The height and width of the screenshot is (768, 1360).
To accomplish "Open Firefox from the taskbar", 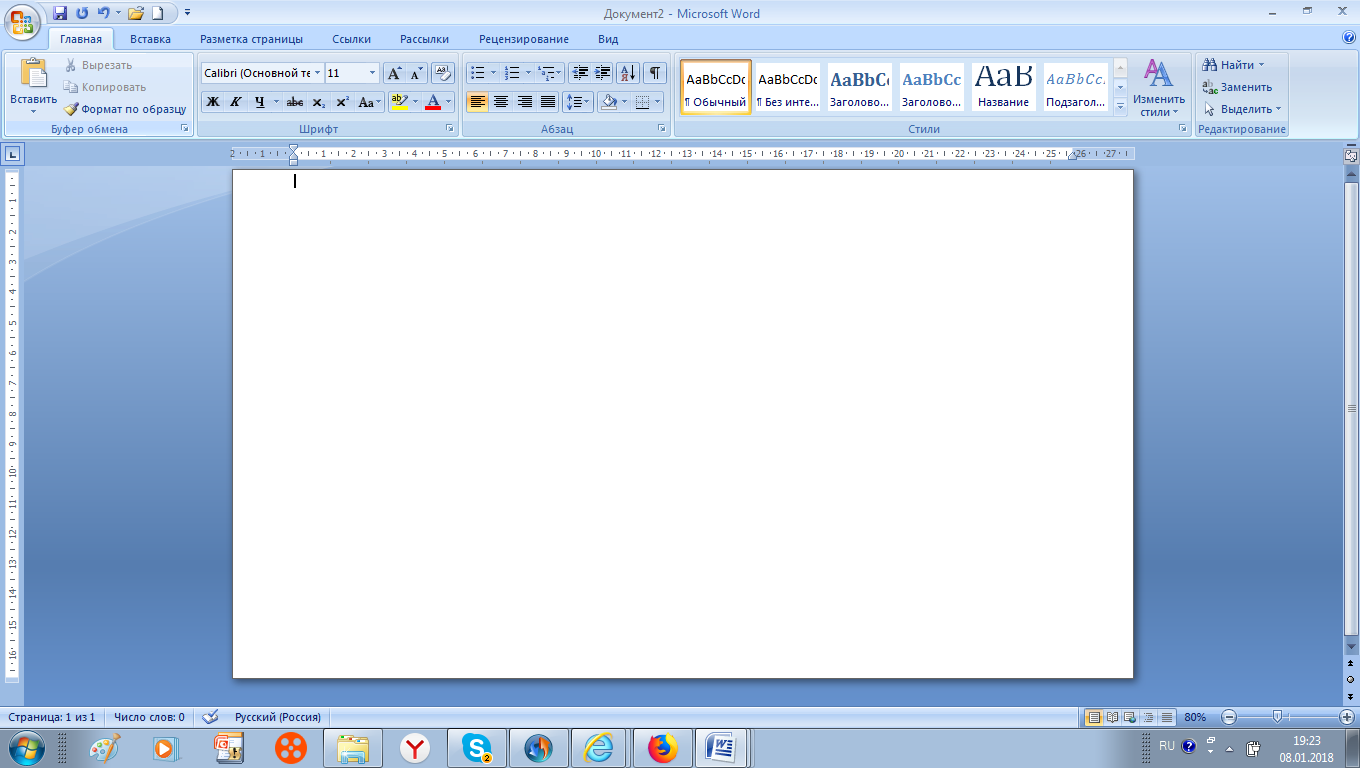I will [x=662, y=747].
